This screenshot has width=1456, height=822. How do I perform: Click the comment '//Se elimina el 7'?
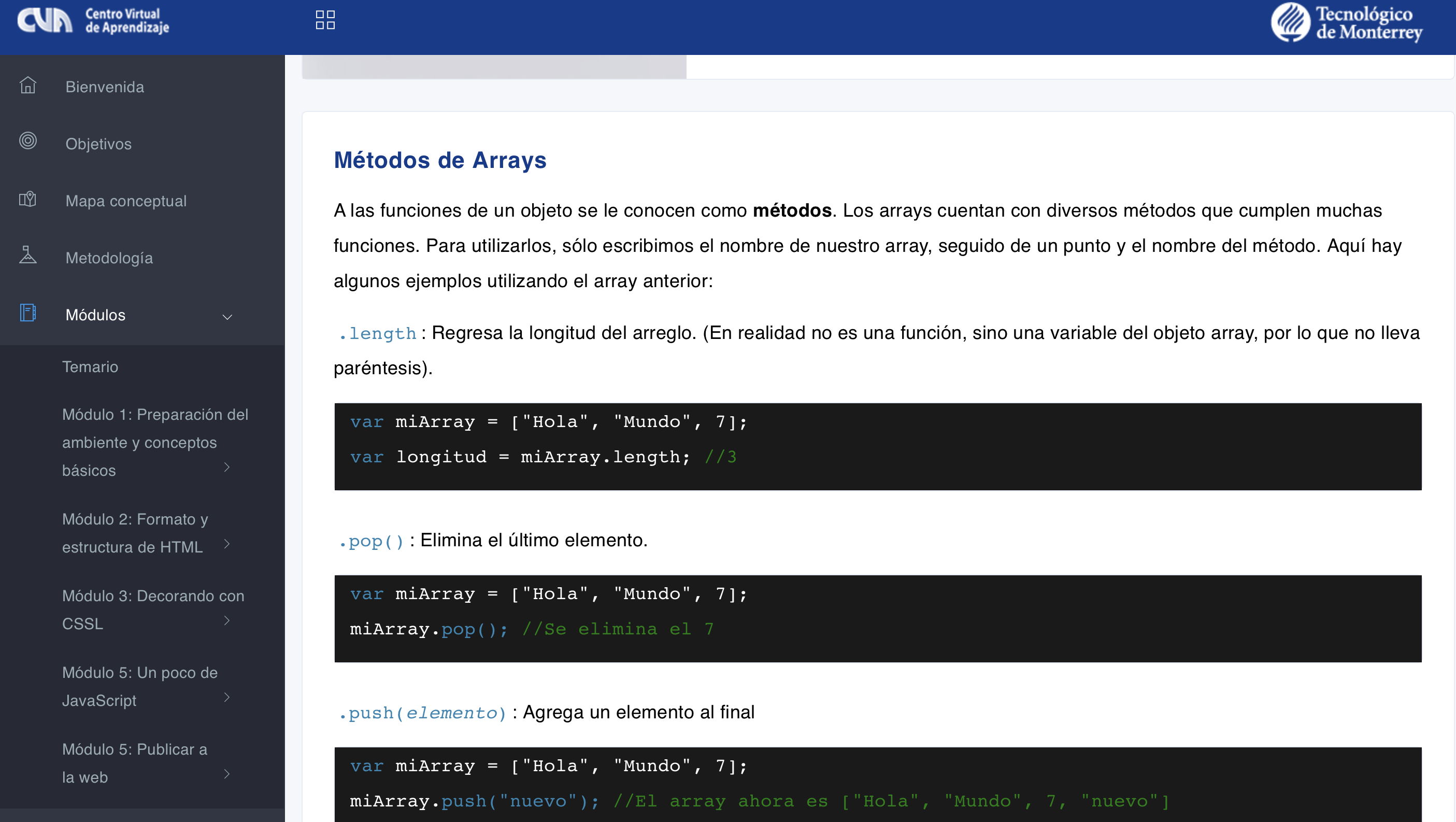[x=618, y=629]
